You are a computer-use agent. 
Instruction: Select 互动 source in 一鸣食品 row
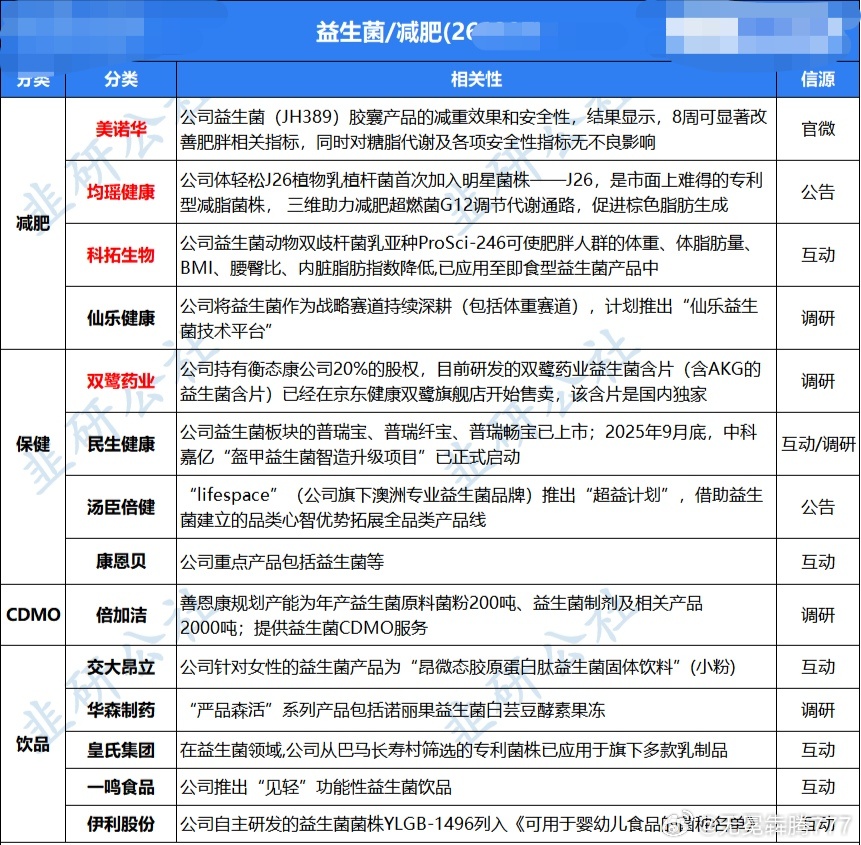pos(818,787)
